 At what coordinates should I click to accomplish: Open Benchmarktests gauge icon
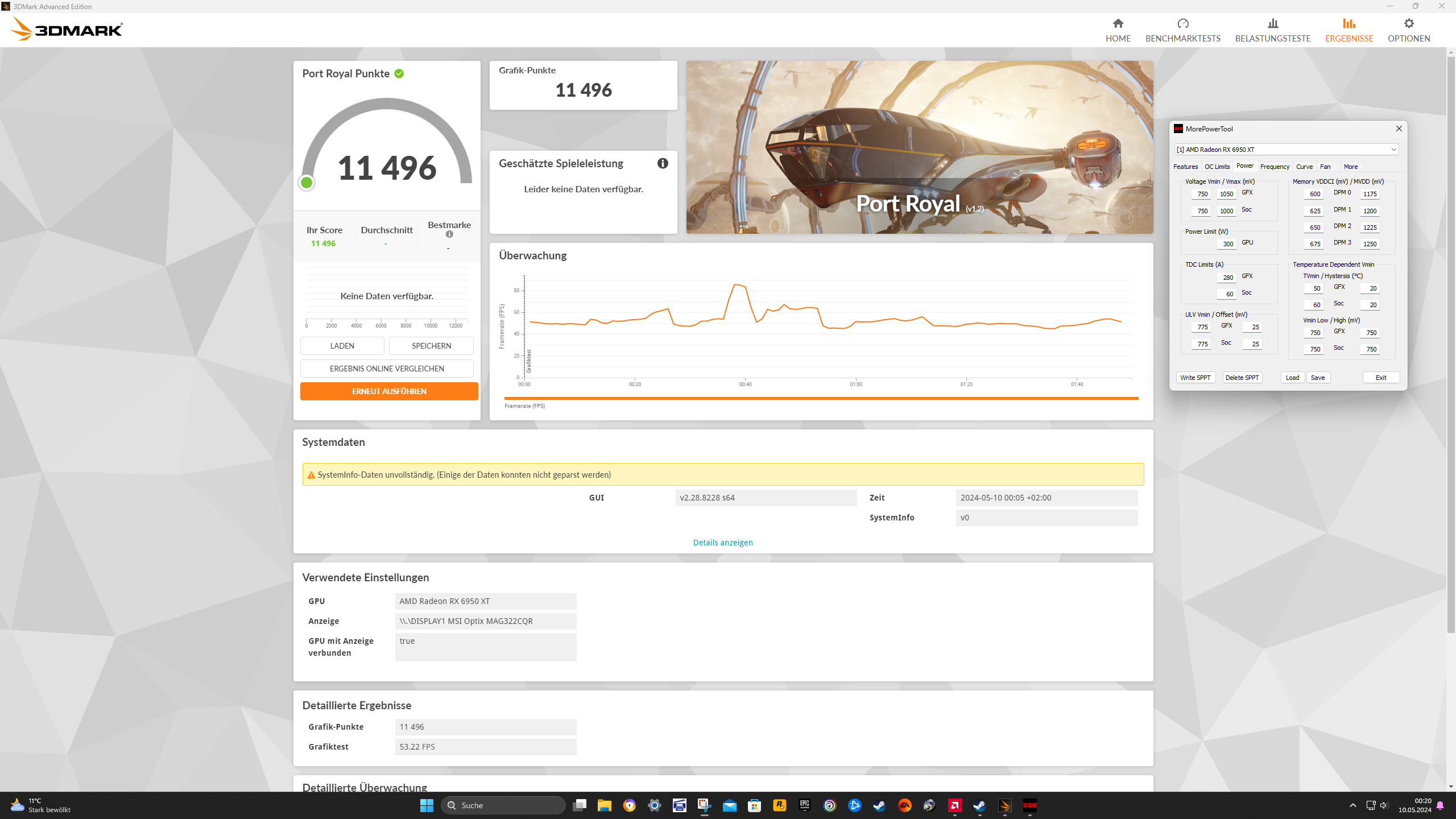click(x=1182, y=24)
